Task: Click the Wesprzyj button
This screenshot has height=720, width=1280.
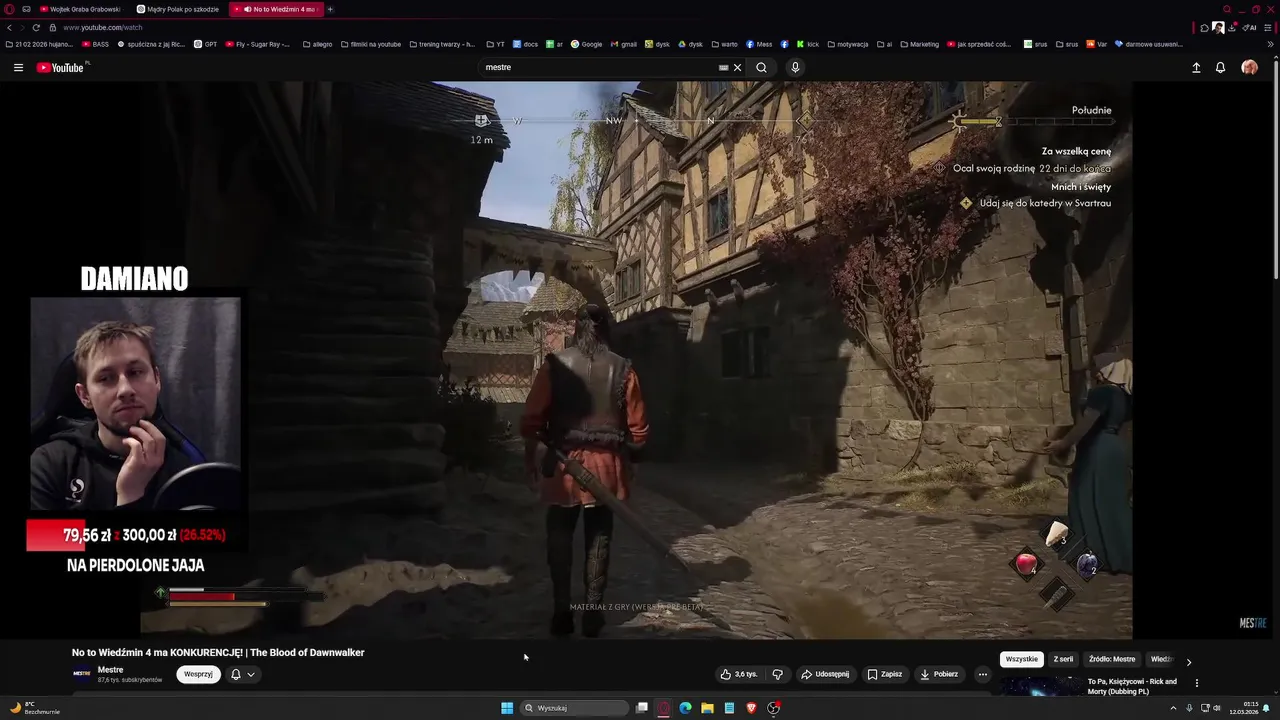Action: [x=198, y=674]
